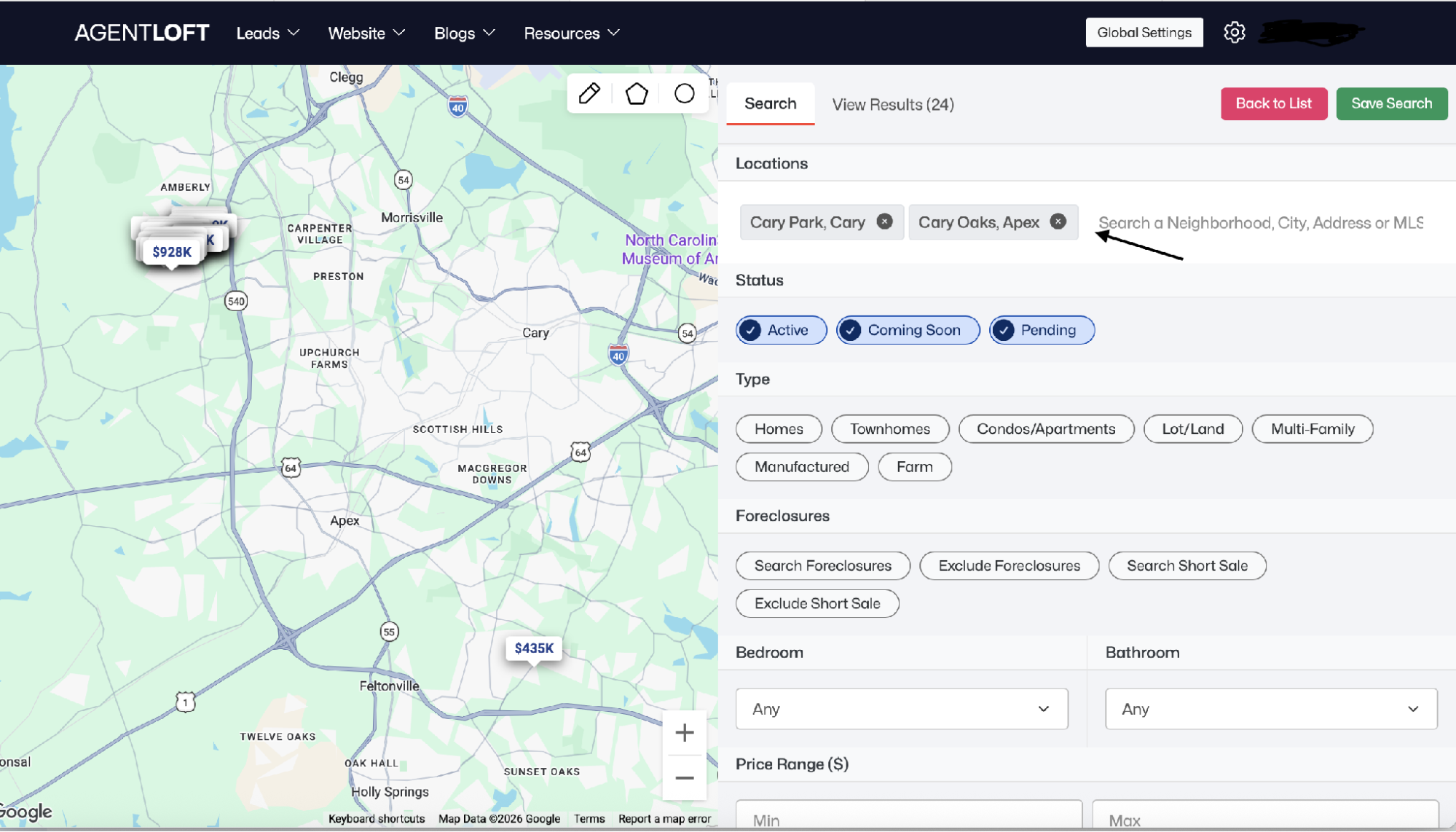Open the settings gear icon
This screenshot has width=1456, height=832.
coord(1234,32)
